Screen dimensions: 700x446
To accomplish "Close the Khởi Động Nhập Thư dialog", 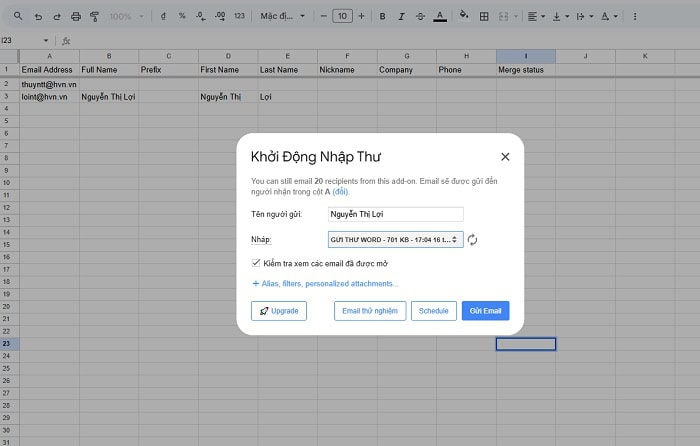I will click(505, 157).
